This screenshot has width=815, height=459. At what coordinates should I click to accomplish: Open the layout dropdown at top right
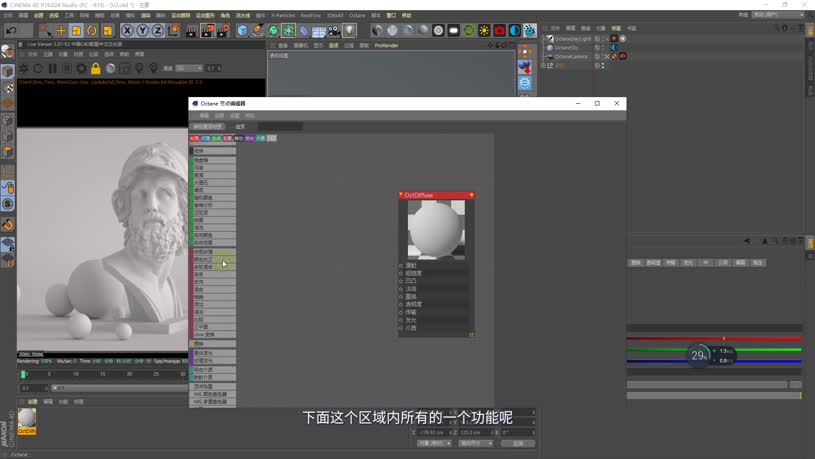click(x=778, y=15)
